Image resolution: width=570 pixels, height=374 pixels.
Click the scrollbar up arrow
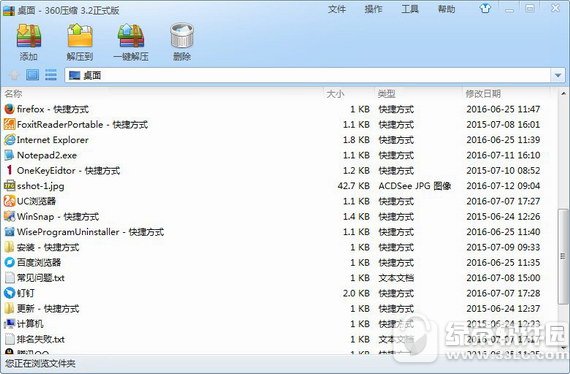[x=563, y=93]
